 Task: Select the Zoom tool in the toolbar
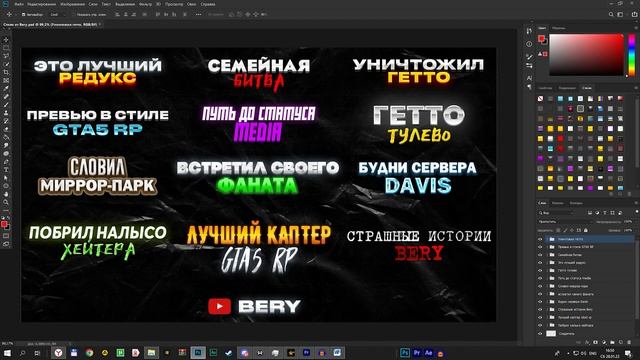click(x=6, y=202)
